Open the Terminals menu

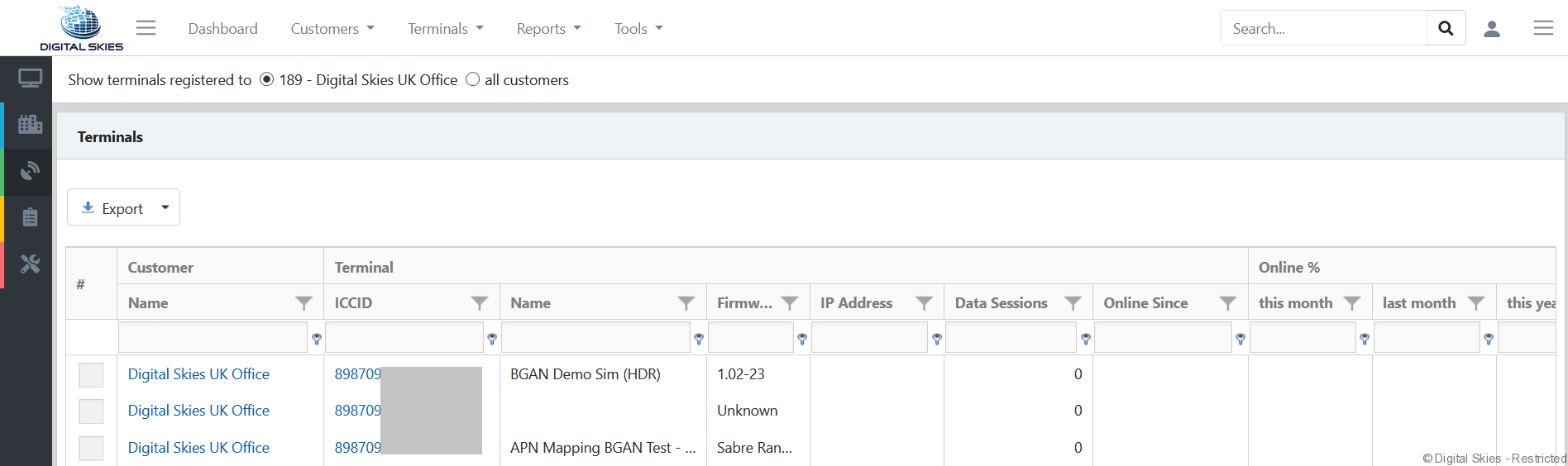coord(445,29)
